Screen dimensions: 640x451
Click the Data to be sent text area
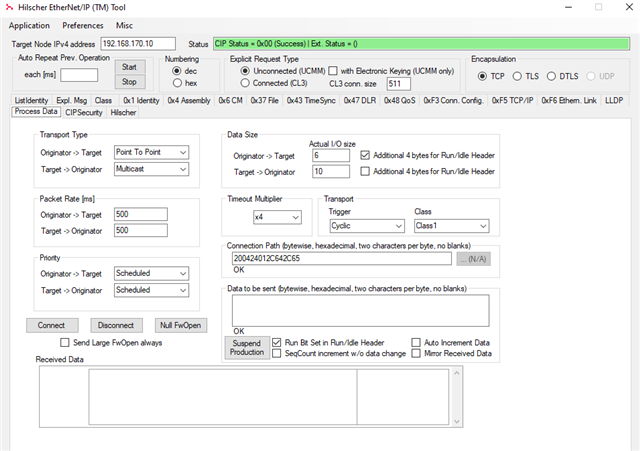pyautogui.click(x=360, y=311)
